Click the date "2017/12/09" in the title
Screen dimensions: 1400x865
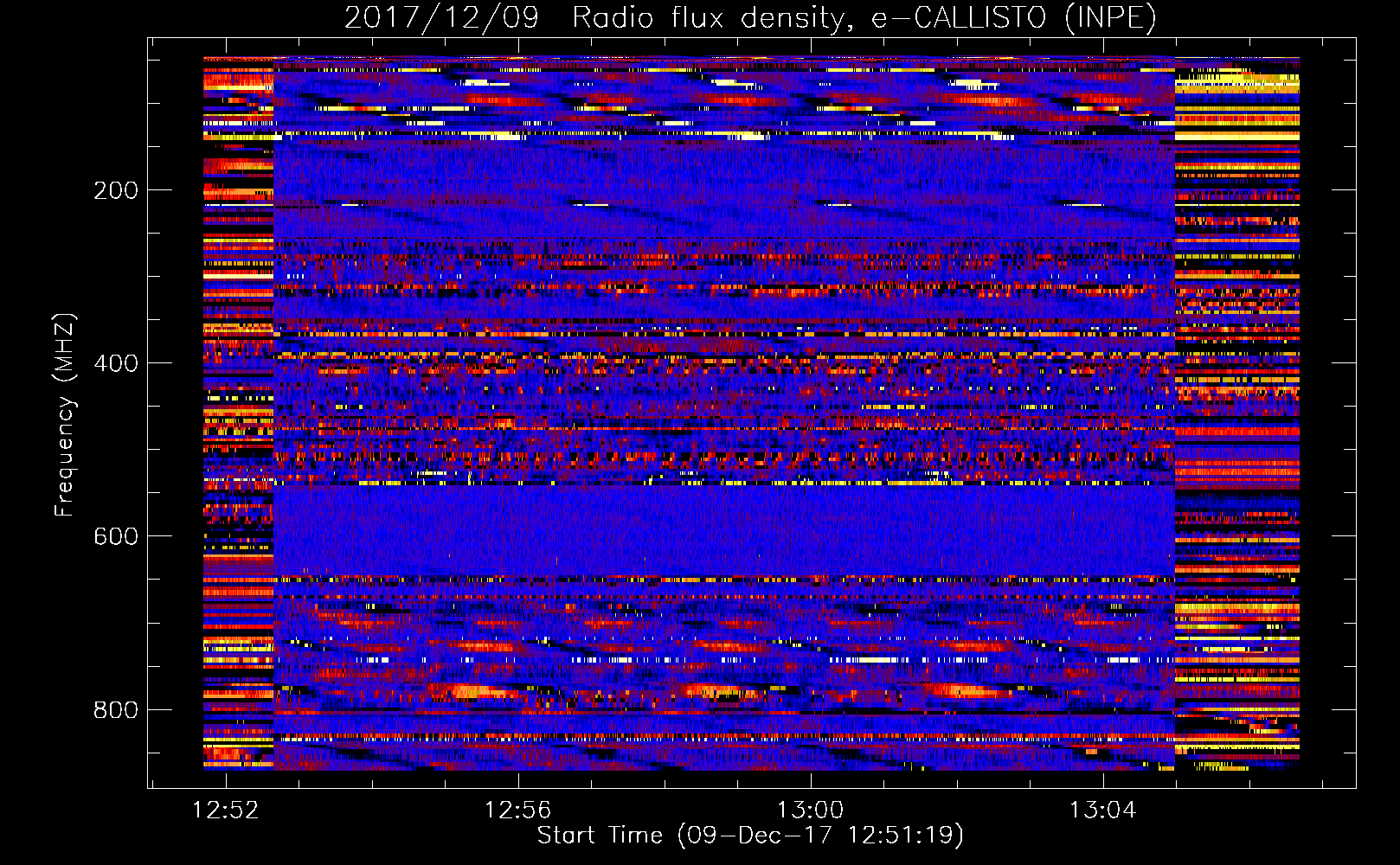pyautogui.click(x=441, y=17)
